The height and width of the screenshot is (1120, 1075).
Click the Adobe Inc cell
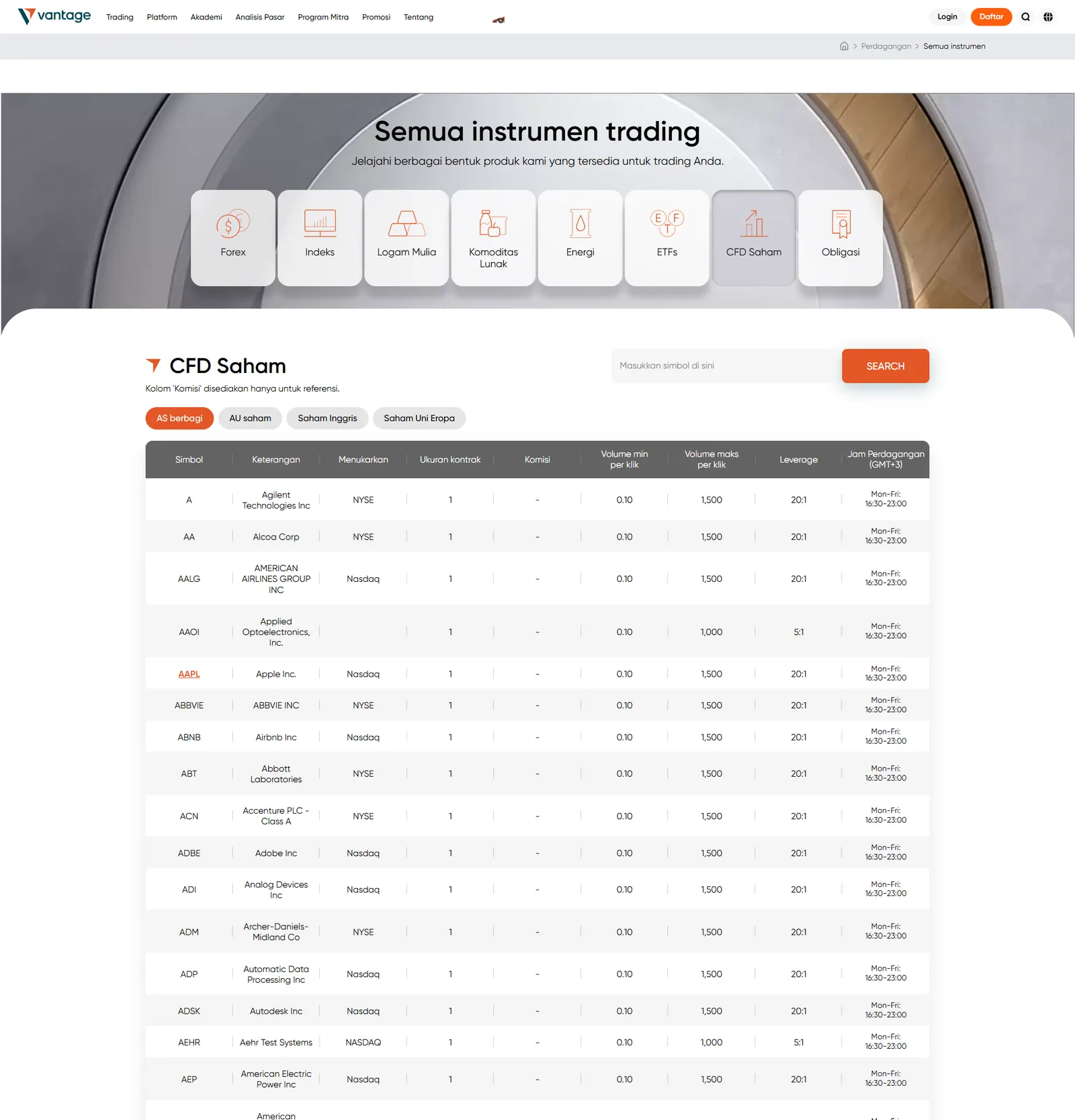pos(276,853)
